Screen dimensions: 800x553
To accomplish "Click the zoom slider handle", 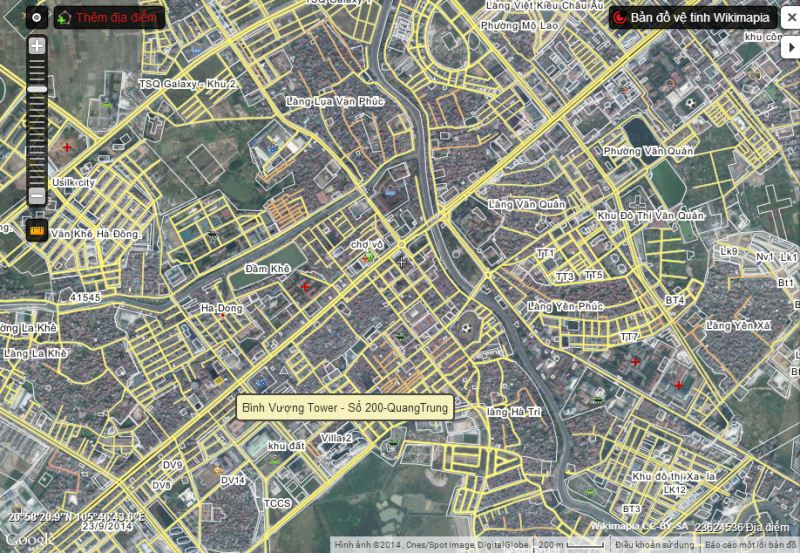I will (37, 89).
